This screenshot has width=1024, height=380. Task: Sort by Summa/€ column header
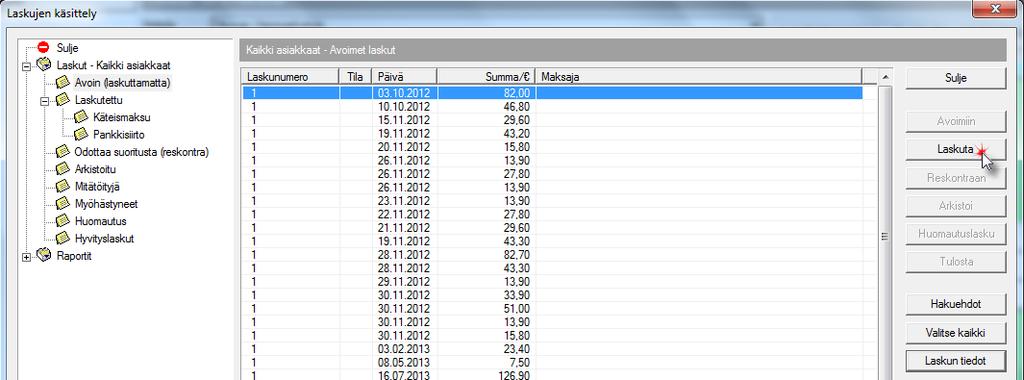pyautogui.click(x=487, y=77)
